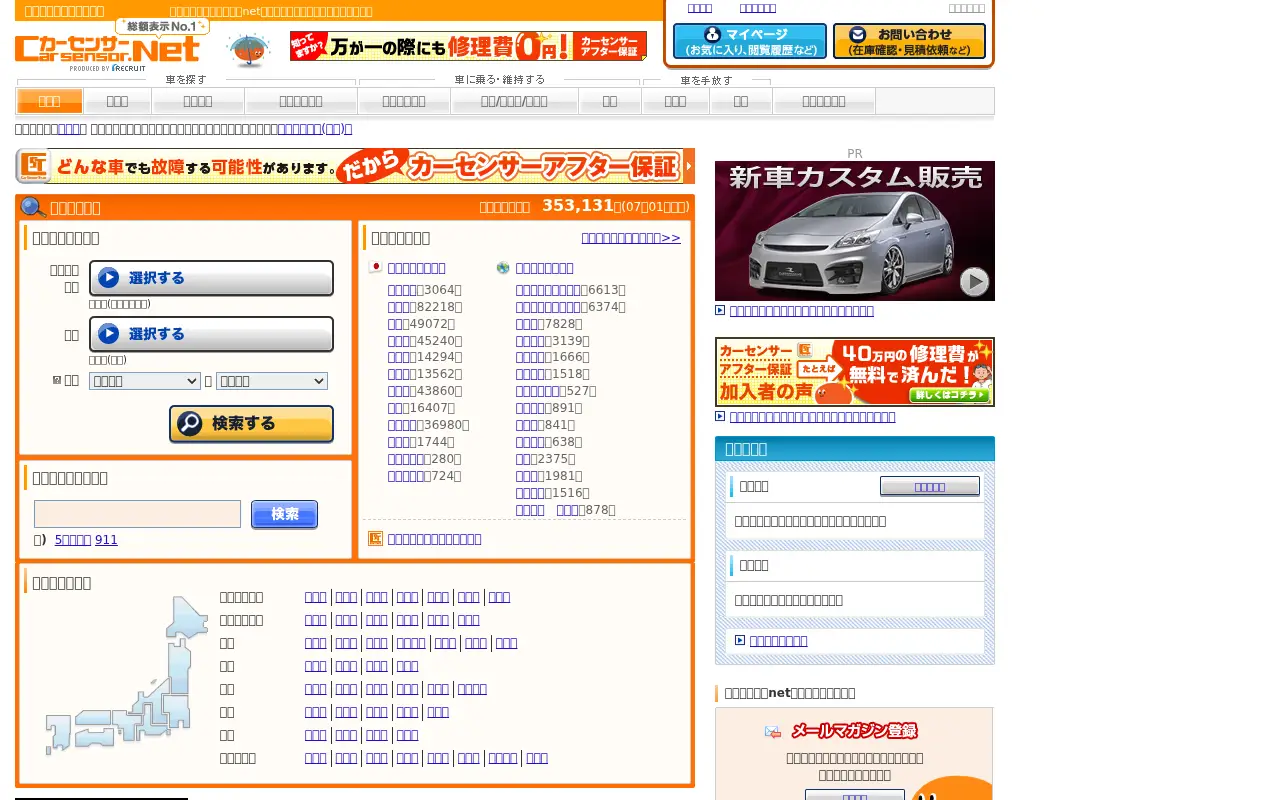This screenshot has height=800, width=1280.
Task: Open the 911 example keyword link
Action: tap(106, 539)
